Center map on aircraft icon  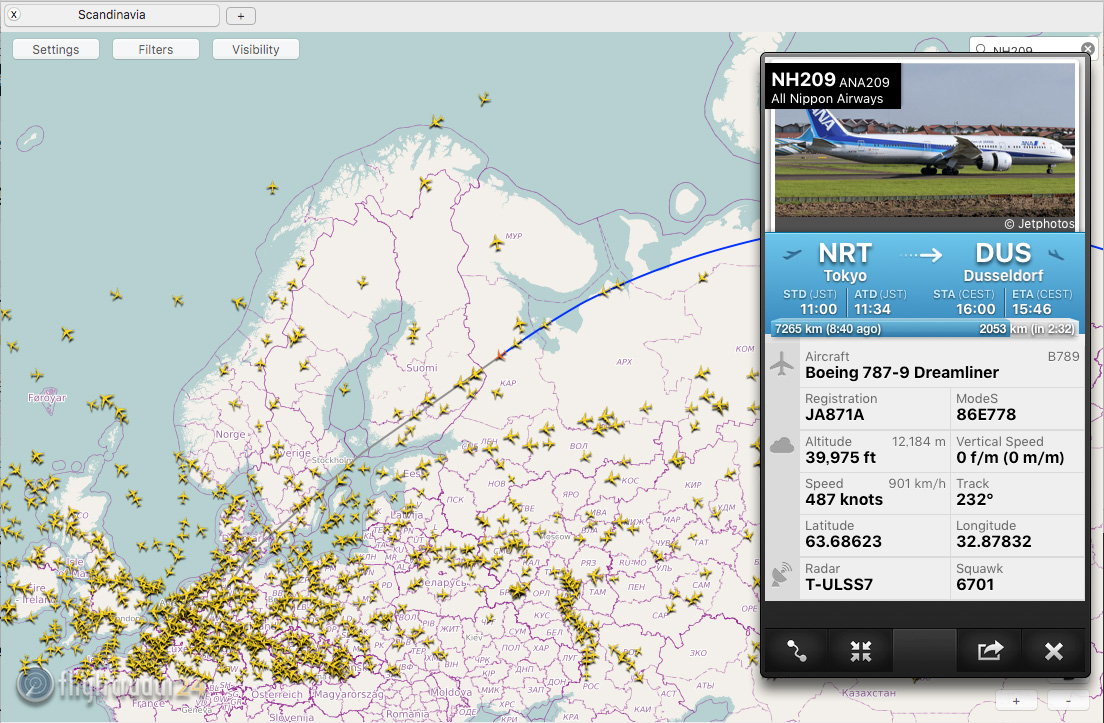pyautogui.click(x=860, y=650)
